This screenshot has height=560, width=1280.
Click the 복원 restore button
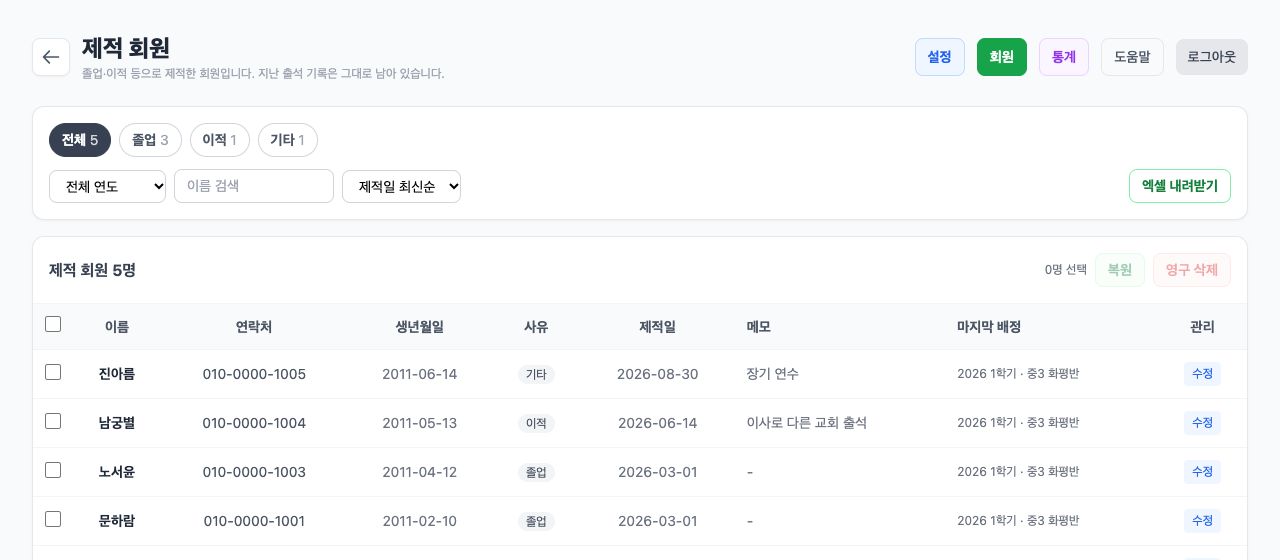[x=1120, y=270]
